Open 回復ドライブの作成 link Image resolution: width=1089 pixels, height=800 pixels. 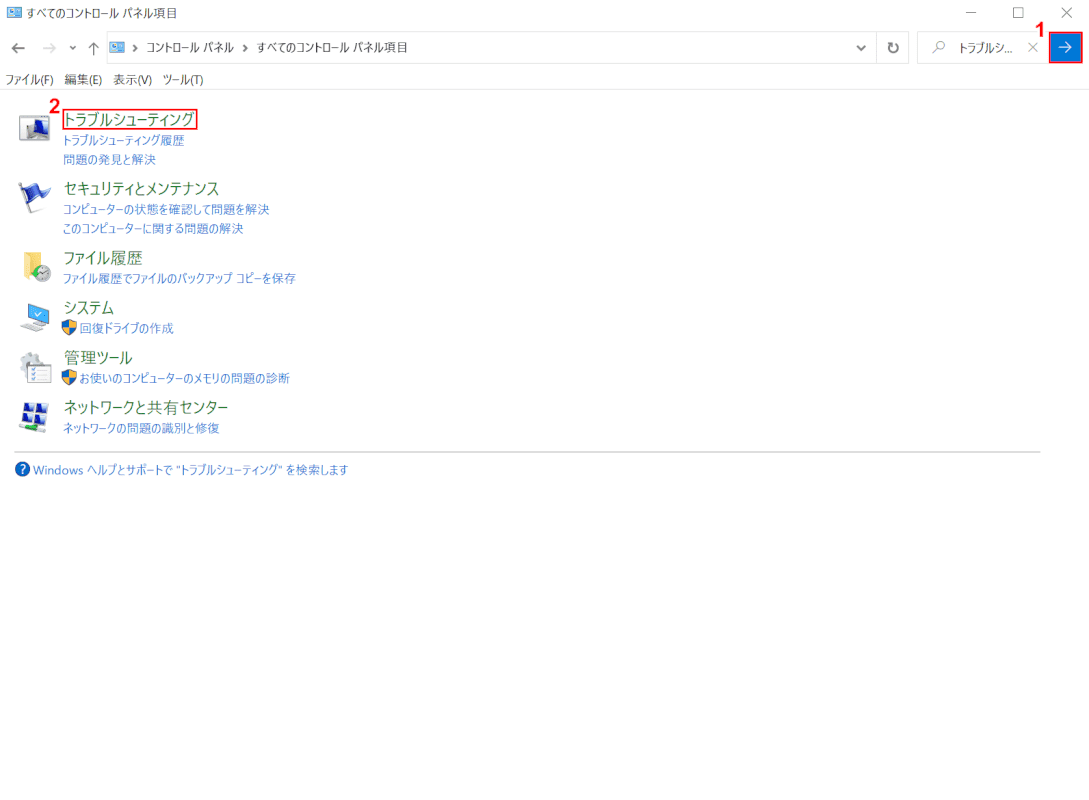(x=126, y=328)
